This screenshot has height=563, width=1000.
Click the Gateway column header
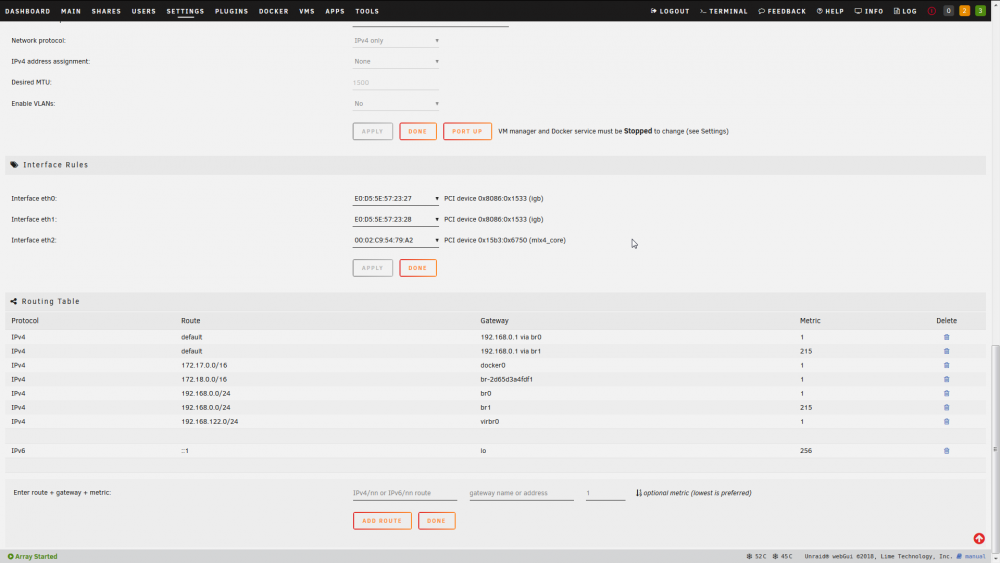(494, 320)
